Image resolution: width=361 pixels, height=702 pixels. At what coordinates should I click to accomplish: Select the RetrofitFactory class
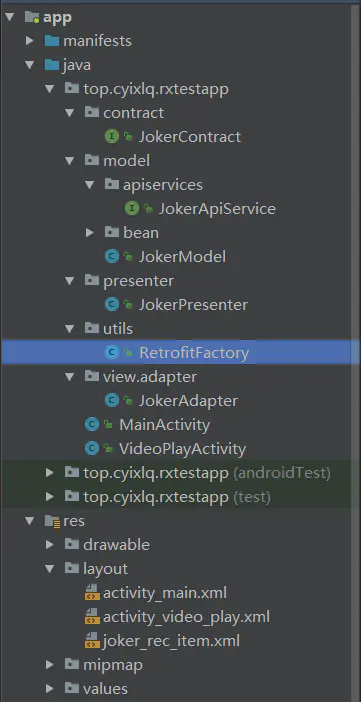pyautogui.click(x=180, y=352)
